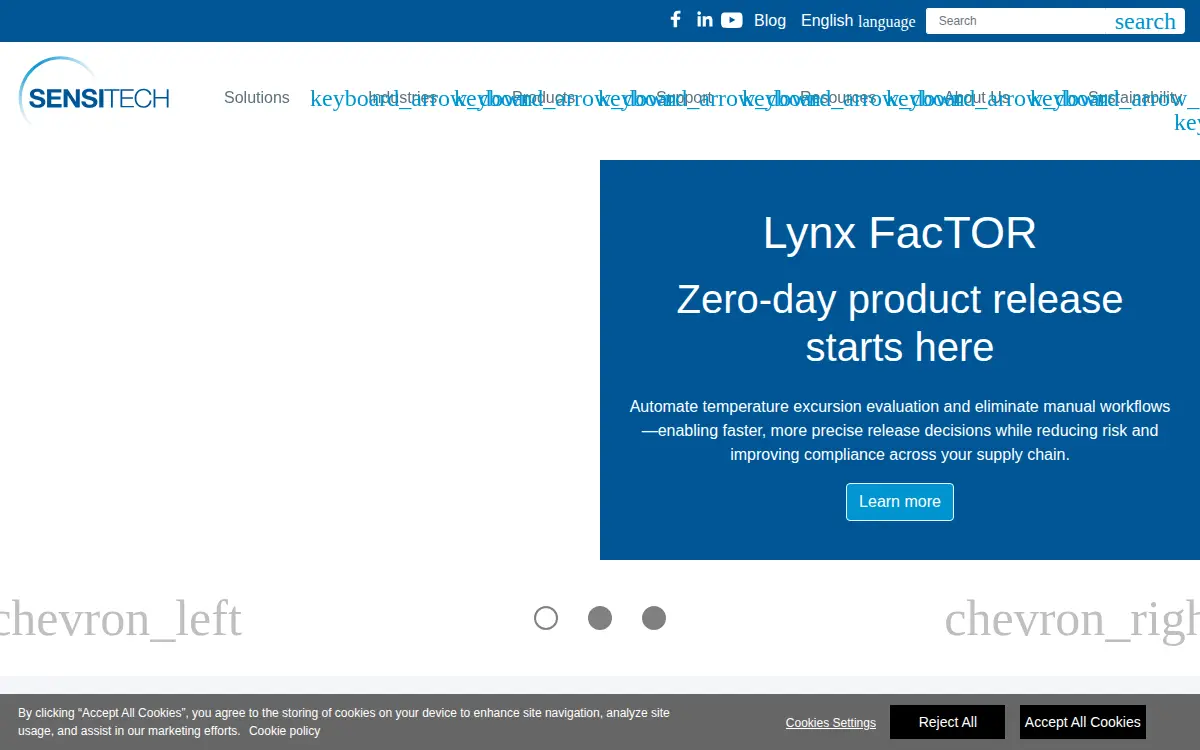Open the Blog link in top bar

click(770, 20)
